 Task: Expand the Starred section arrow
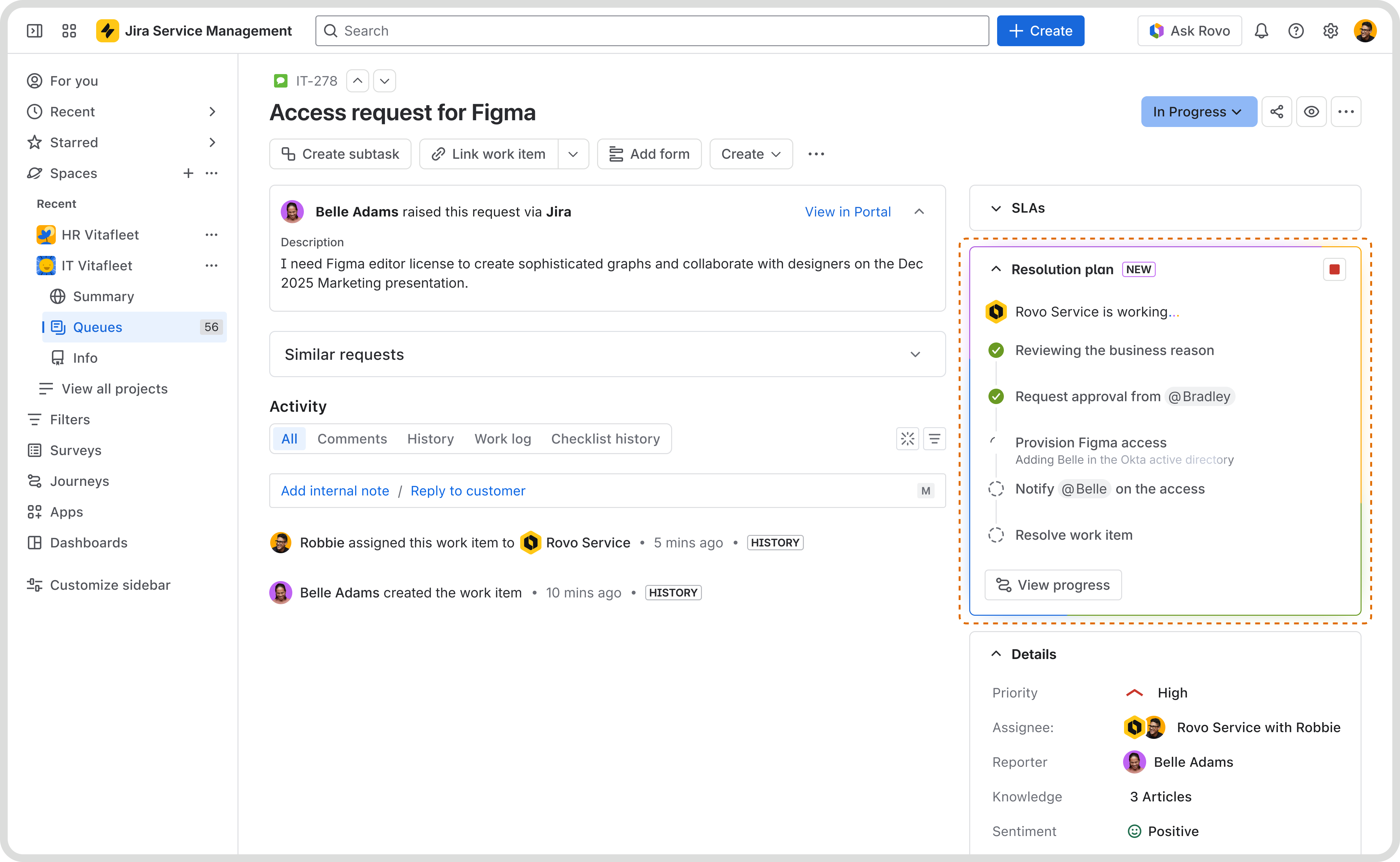212,142
